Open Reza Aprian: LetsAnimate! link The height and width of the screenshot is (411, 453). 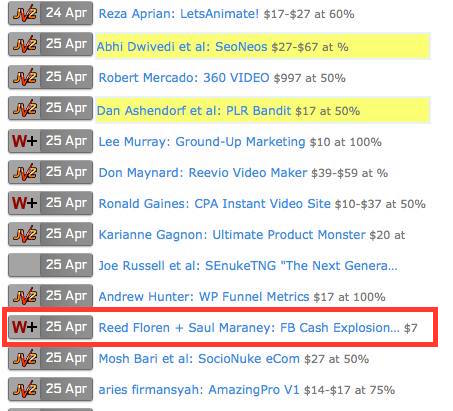[x=179, y=14]
